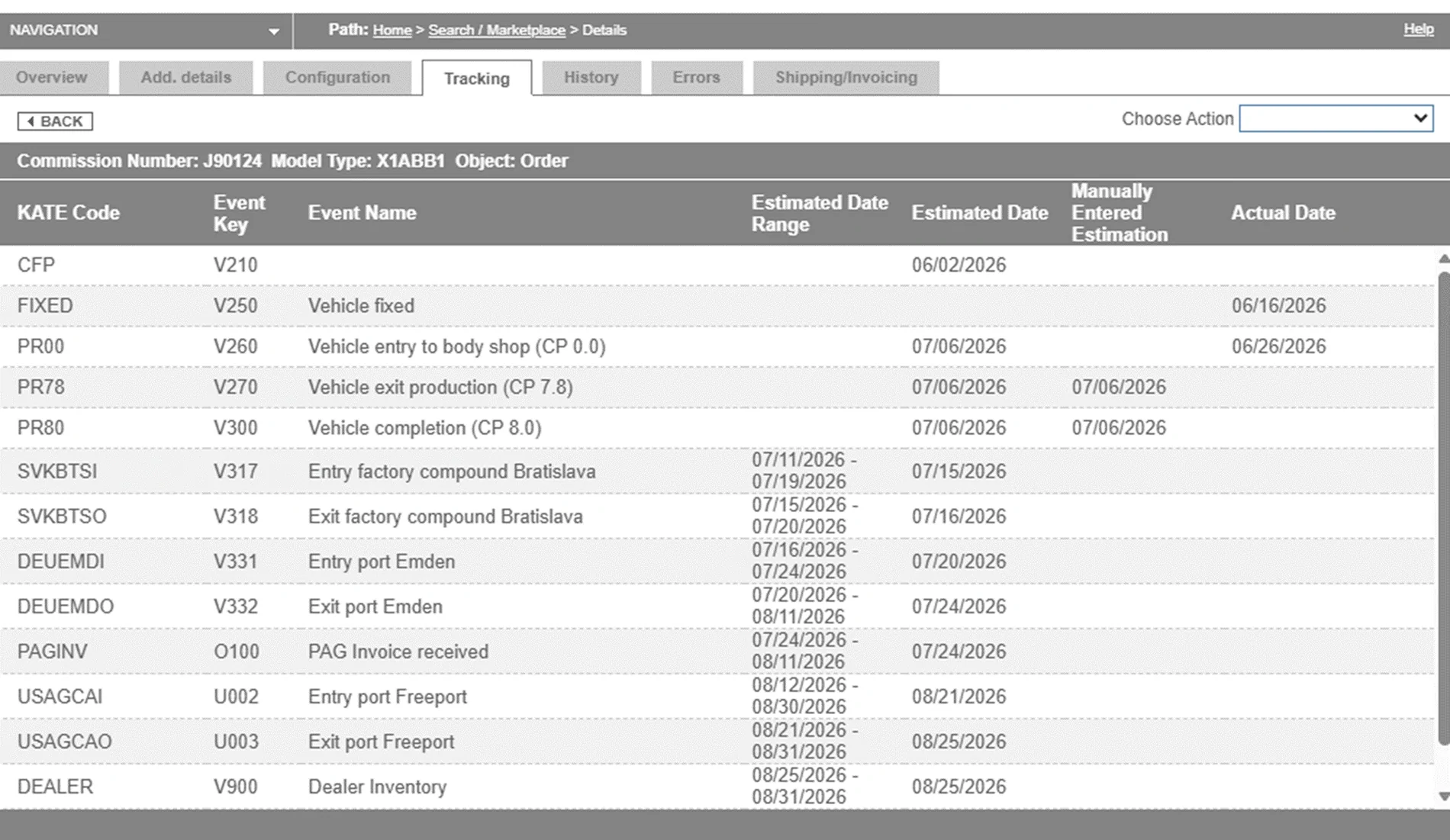The height and width of the screenshot is (840, 1450).
Task: Open the Shipping/Invoicing tab
Action: [x=846, y=78]
